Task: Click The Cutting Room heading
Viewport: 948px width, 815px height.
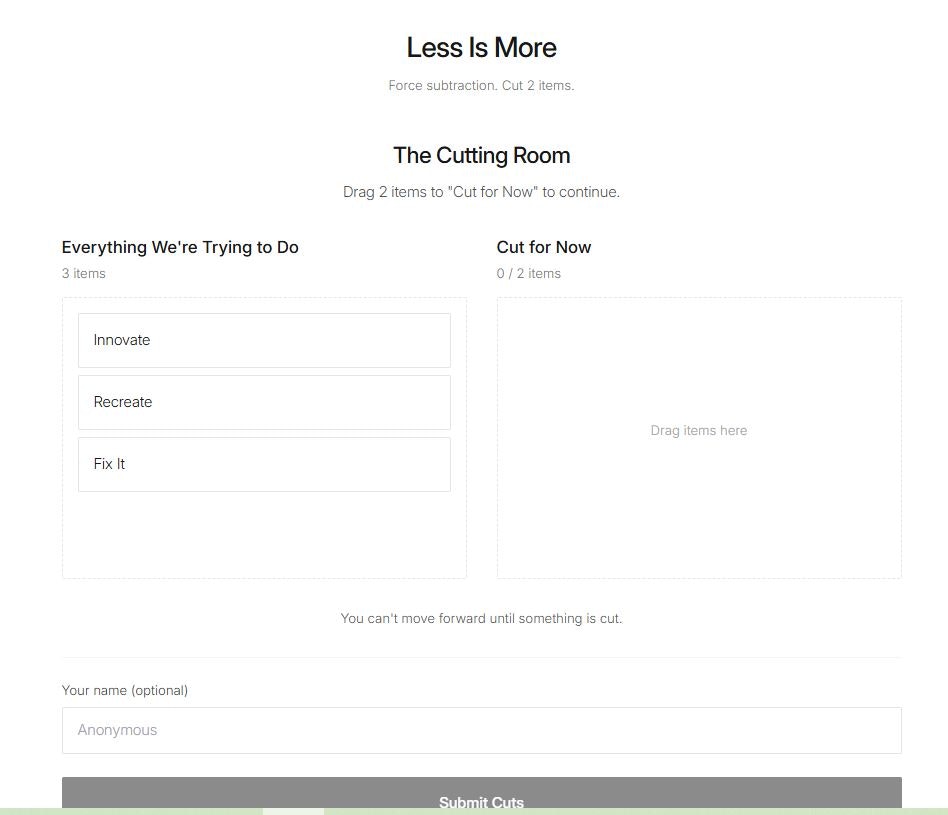Action: [x=481, y=155]
